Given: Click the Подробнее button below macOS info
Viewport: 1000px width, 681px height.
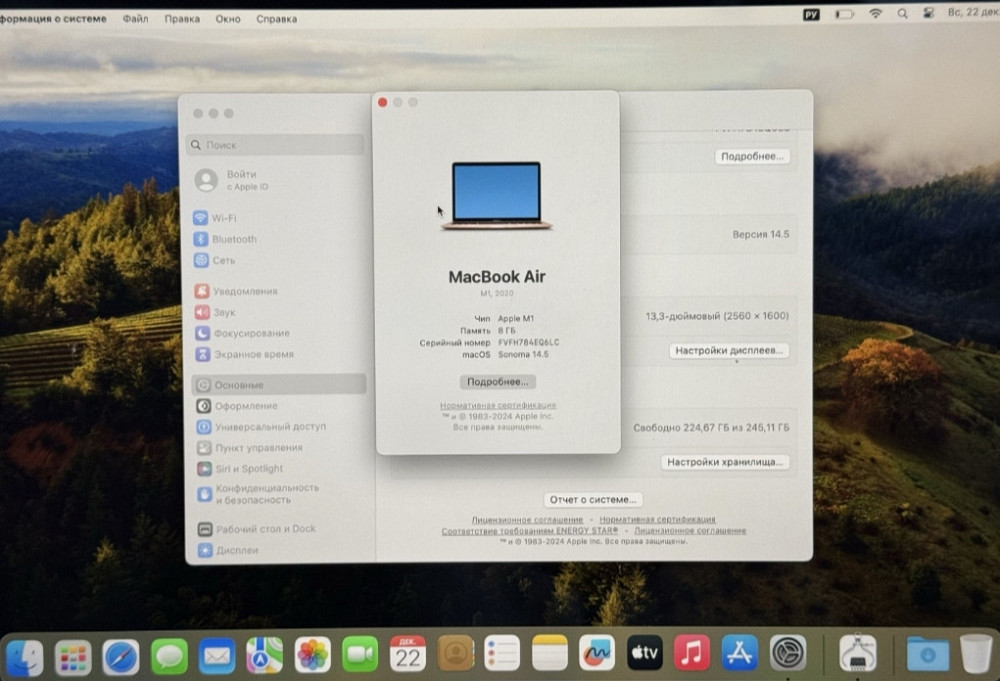Looking at the screenshot, I should point(497,381).
